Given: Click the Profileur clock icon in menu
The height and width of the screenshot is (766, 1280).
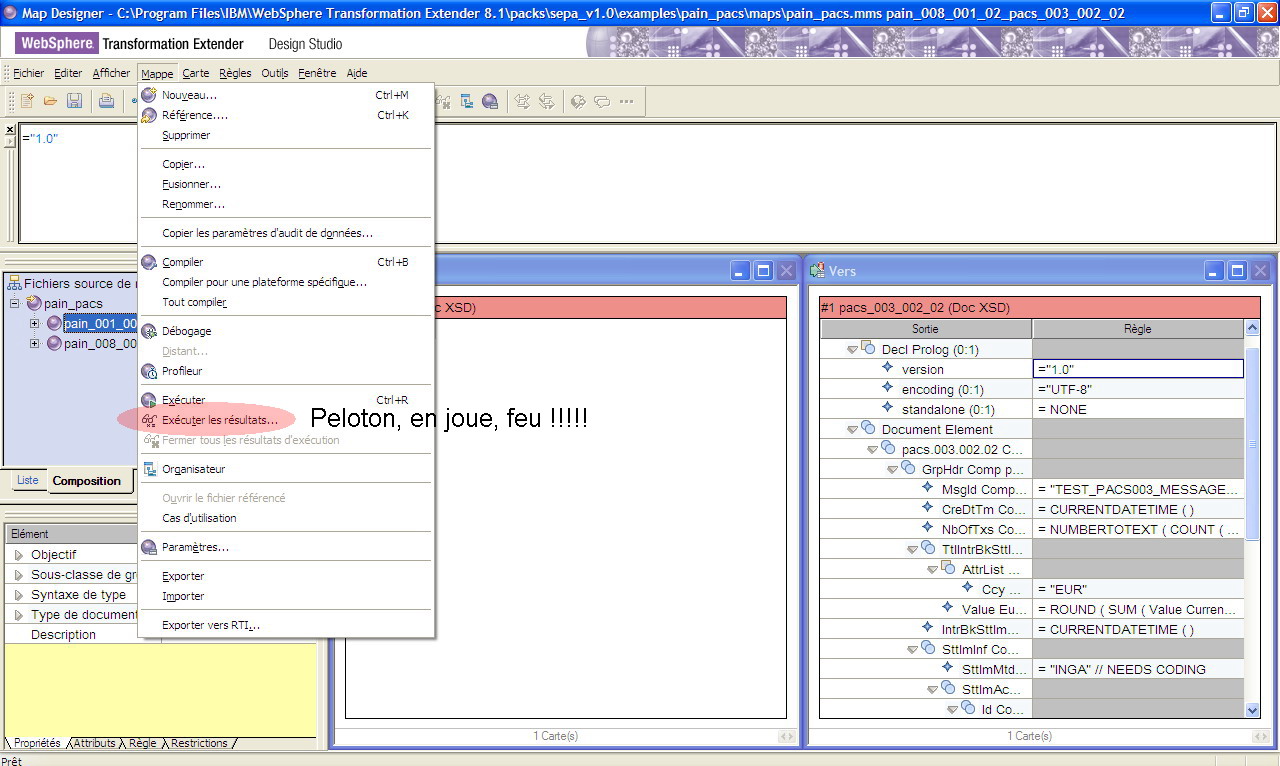Looking at the screenshot, I should click(x=149, y=371).
